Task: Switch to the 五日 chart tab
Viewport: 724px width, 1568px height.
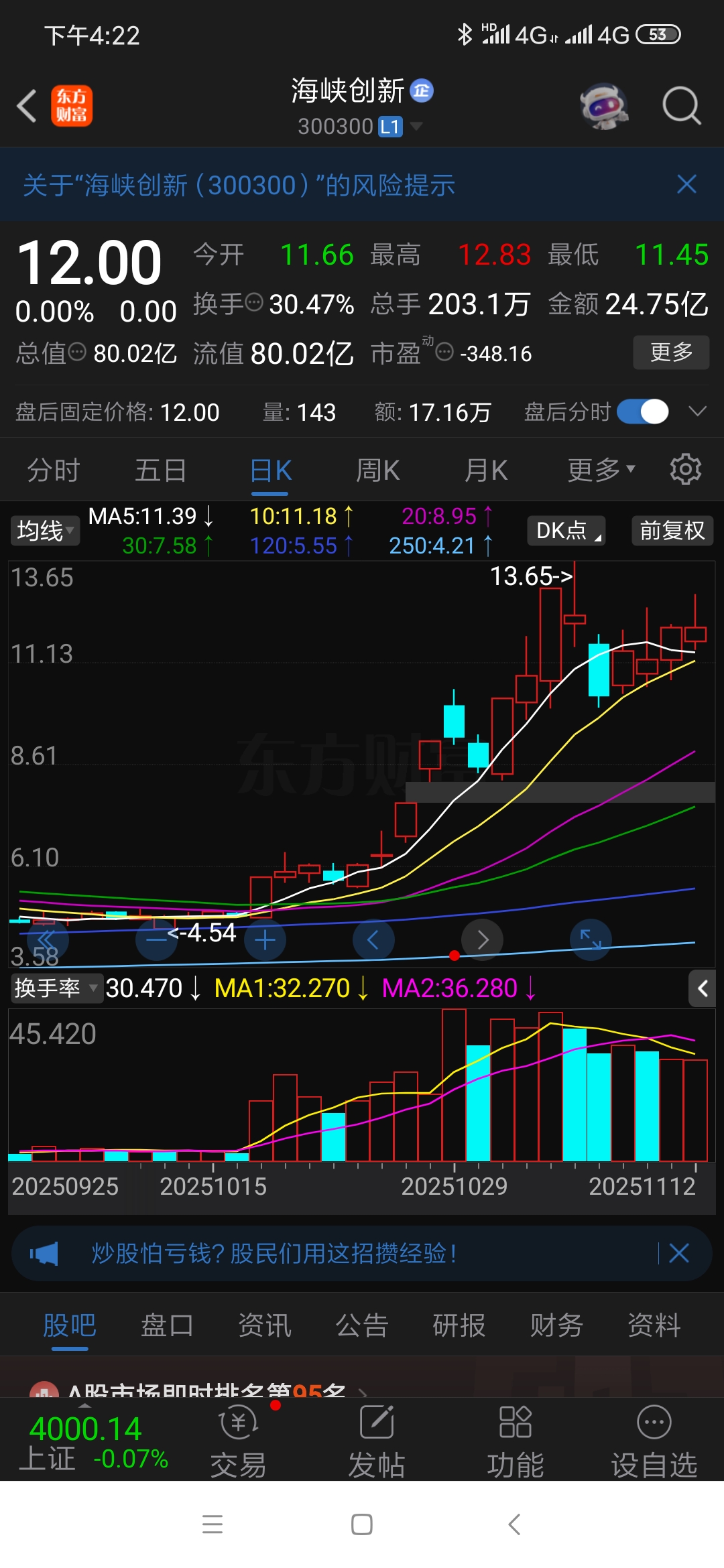Action: (161, 470)
